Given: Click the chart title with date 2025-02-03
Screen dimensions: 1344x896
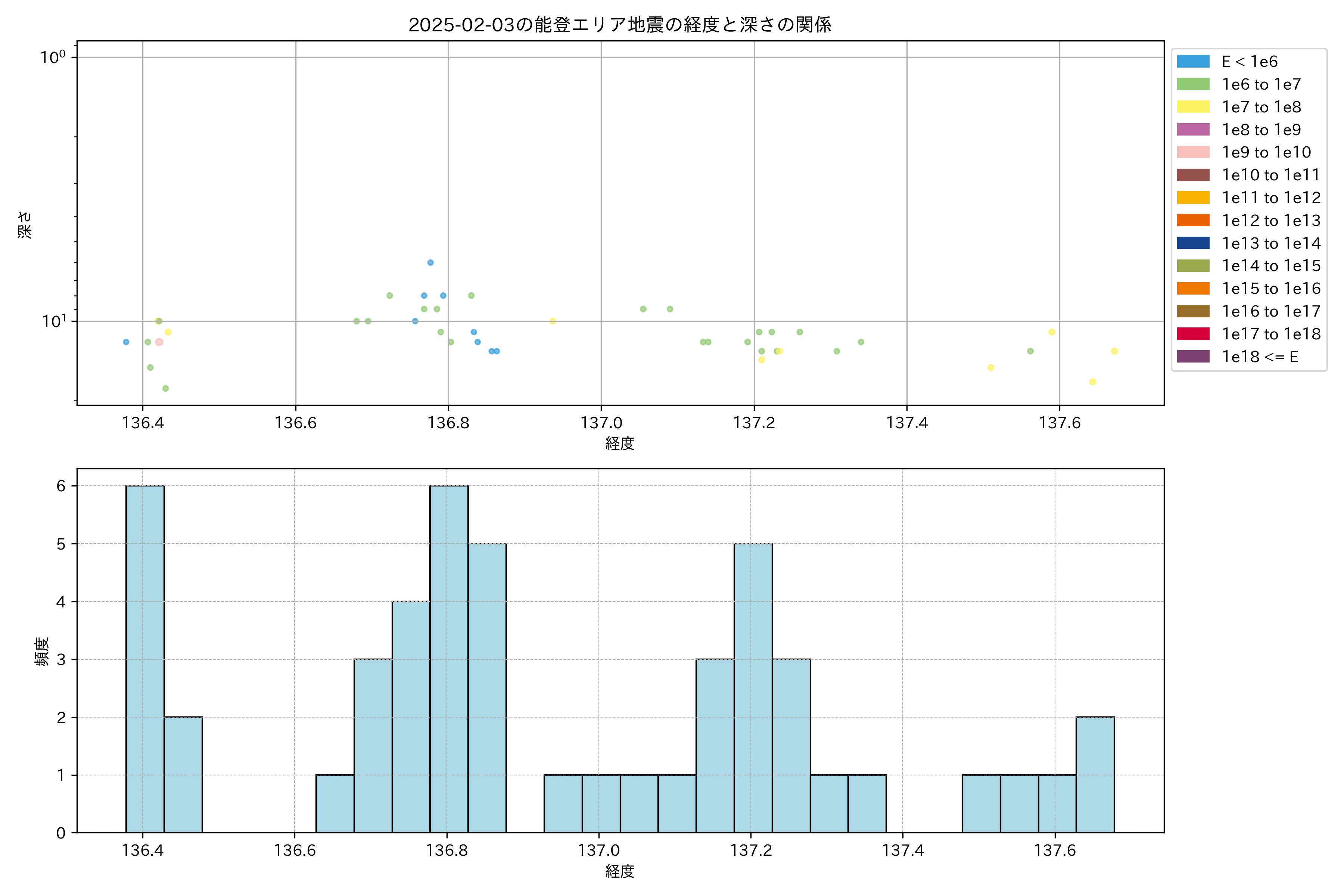Looking at the screenshot, I should tap(620, 25).
